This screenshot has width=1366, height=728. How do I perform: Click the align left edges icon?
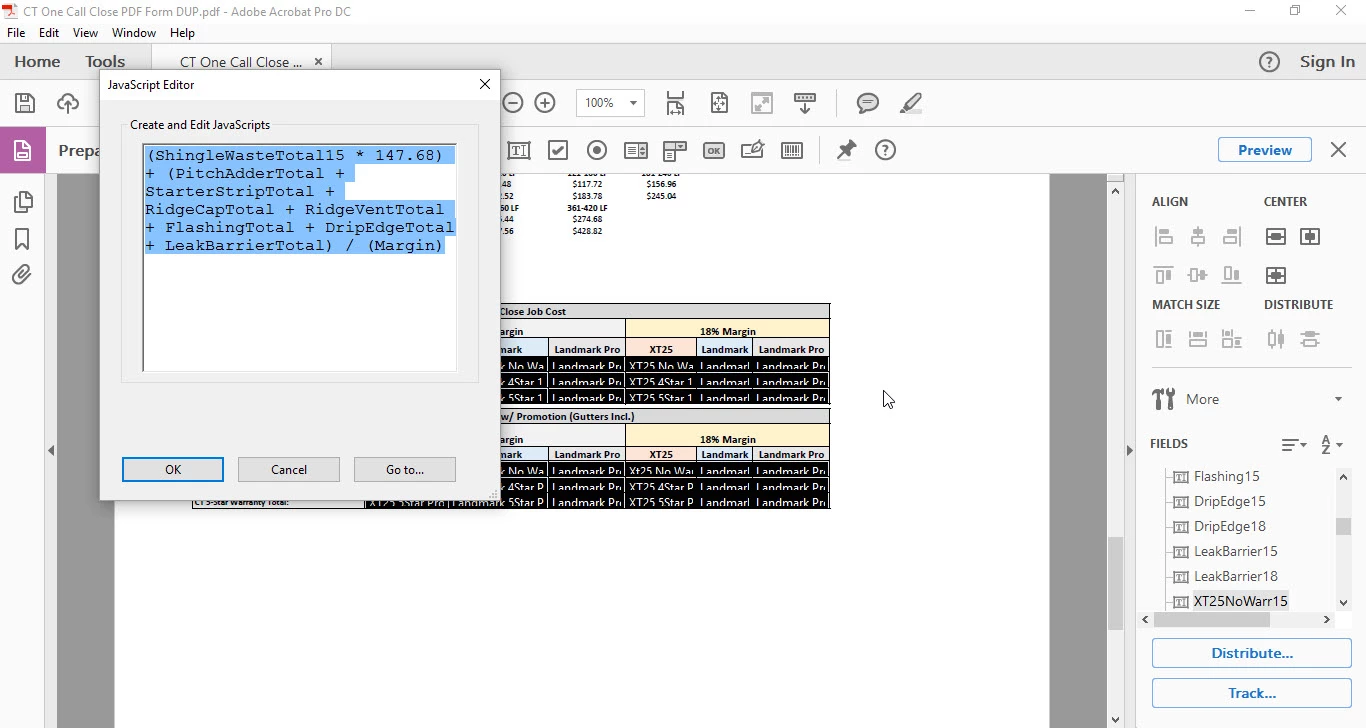[1164, 236]
